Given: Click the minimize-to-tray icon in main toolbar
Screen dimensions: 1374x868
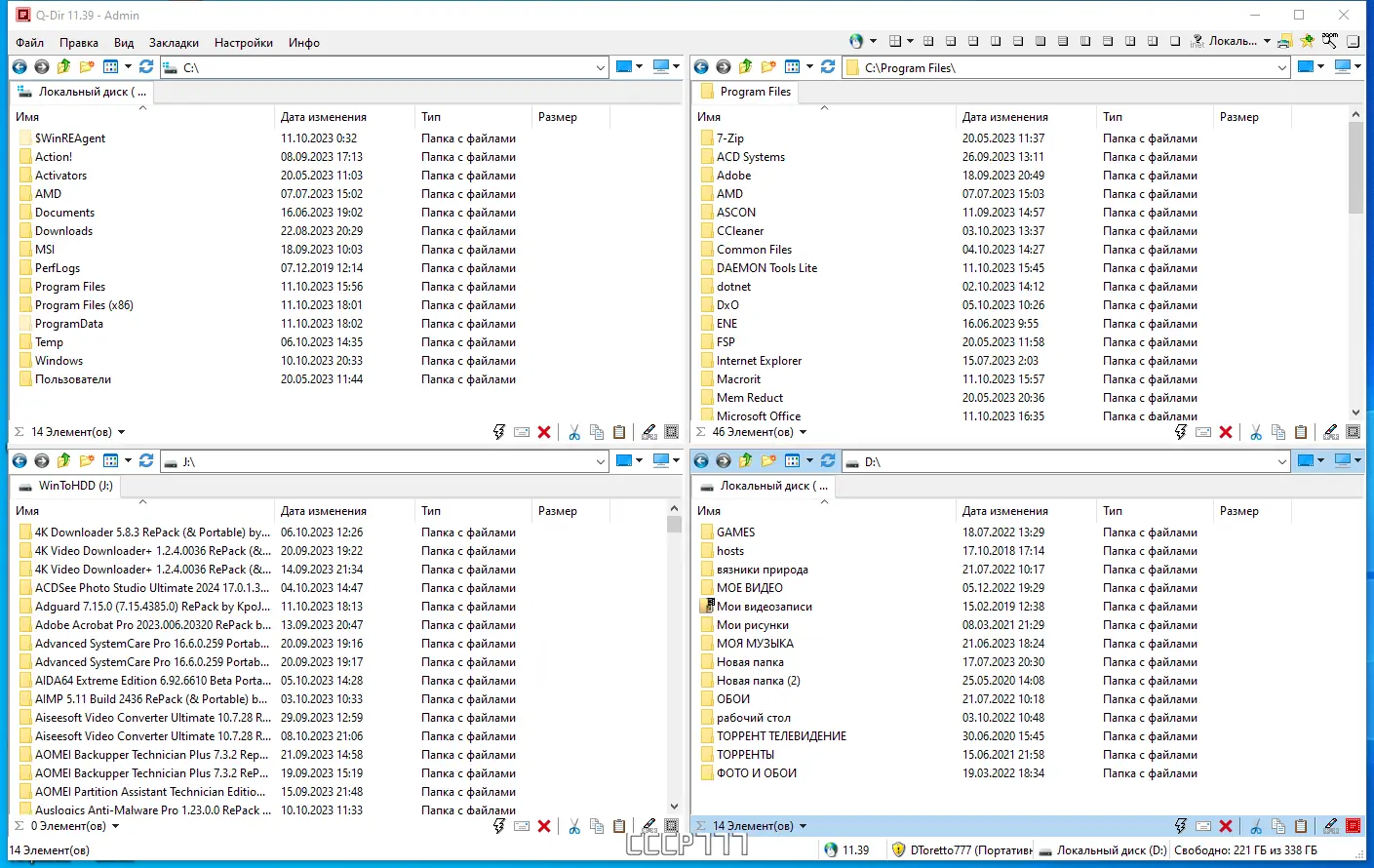Looking at the screenshot, I should click(1354, 41).
